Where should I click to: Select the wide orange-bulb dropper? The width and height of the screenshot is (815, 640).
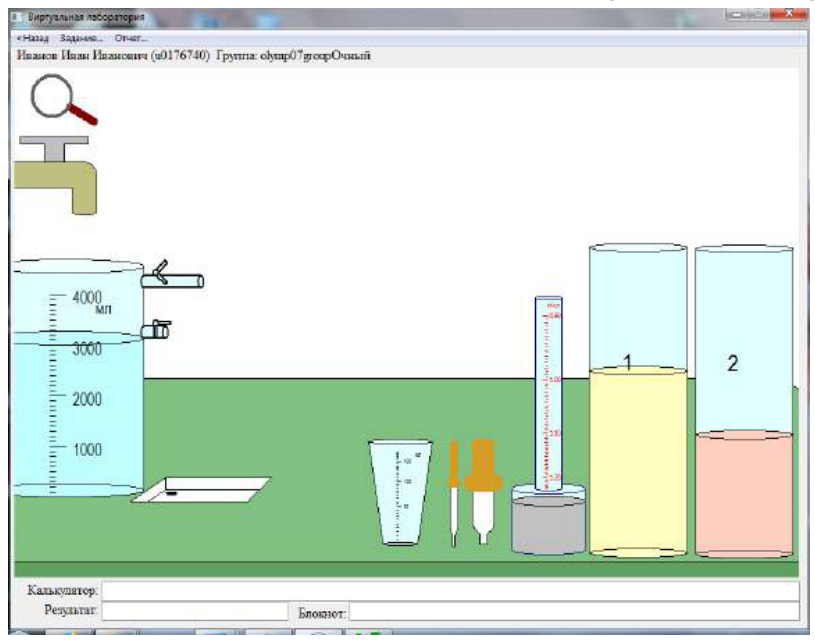coord(483,491)
